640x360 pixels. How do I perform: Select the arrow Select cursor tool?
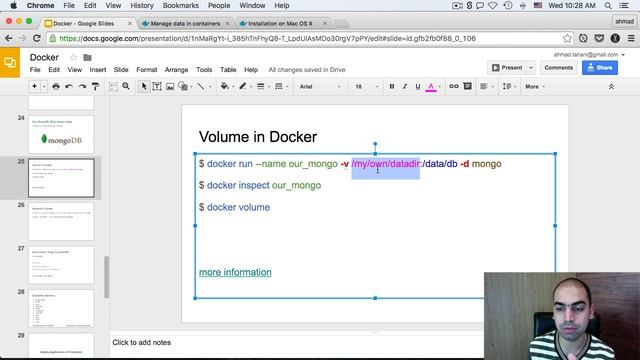144,87
